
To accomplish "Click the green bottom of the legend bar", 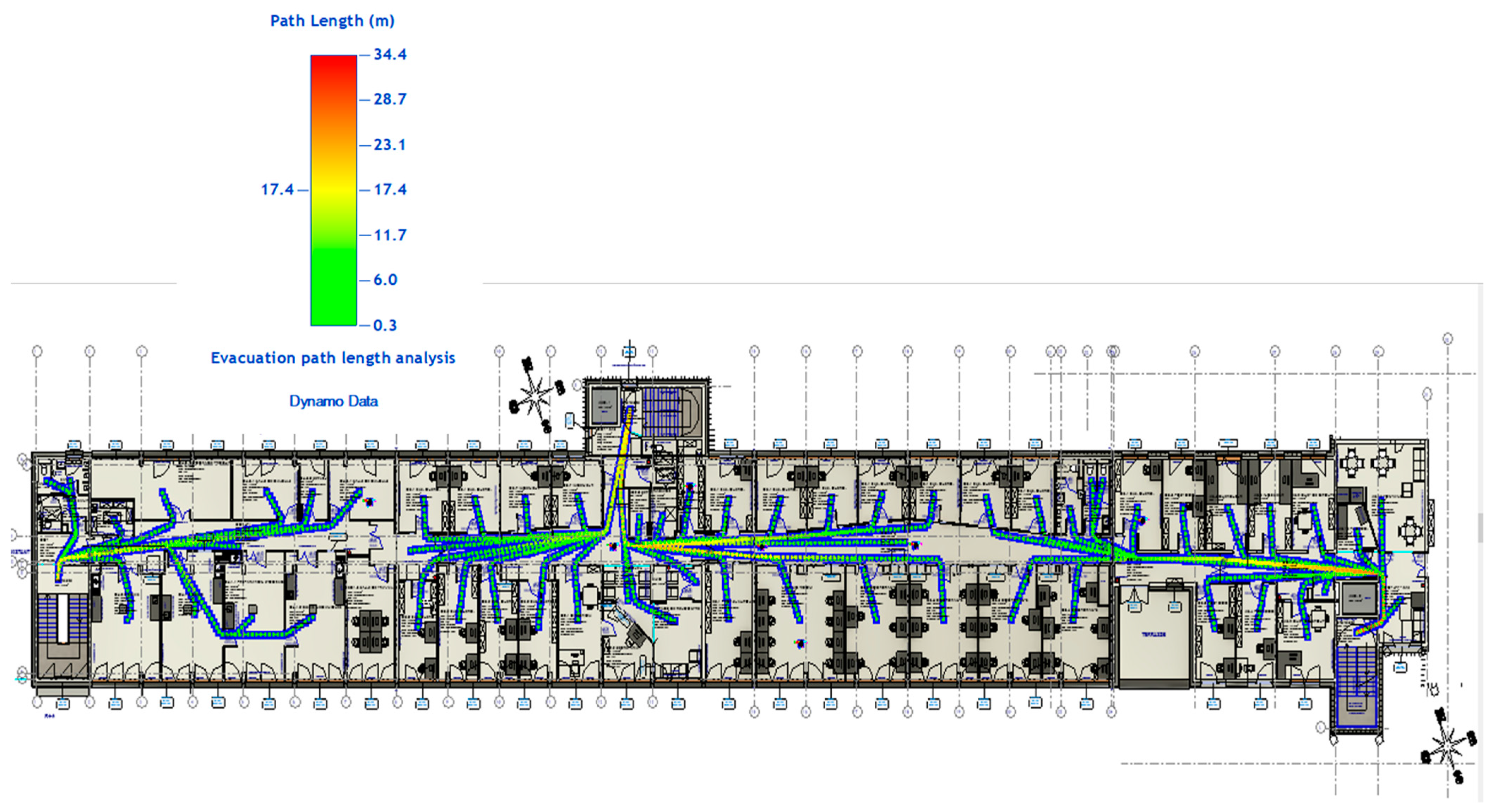I will tap(333, 313).
